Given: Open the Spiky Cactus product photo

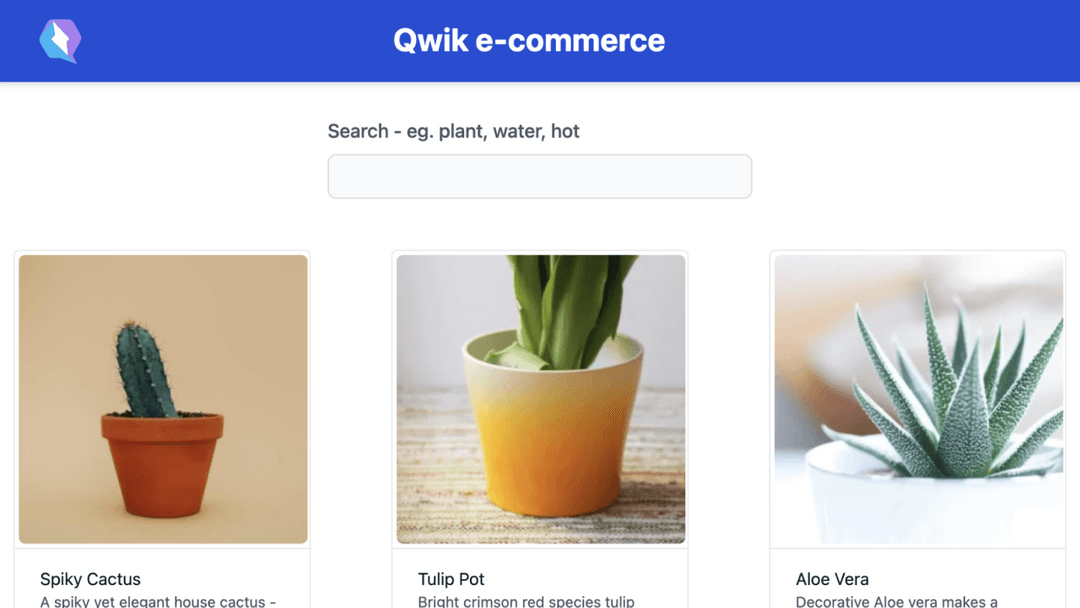Looking at the screenshot, I should coord(163,399).
